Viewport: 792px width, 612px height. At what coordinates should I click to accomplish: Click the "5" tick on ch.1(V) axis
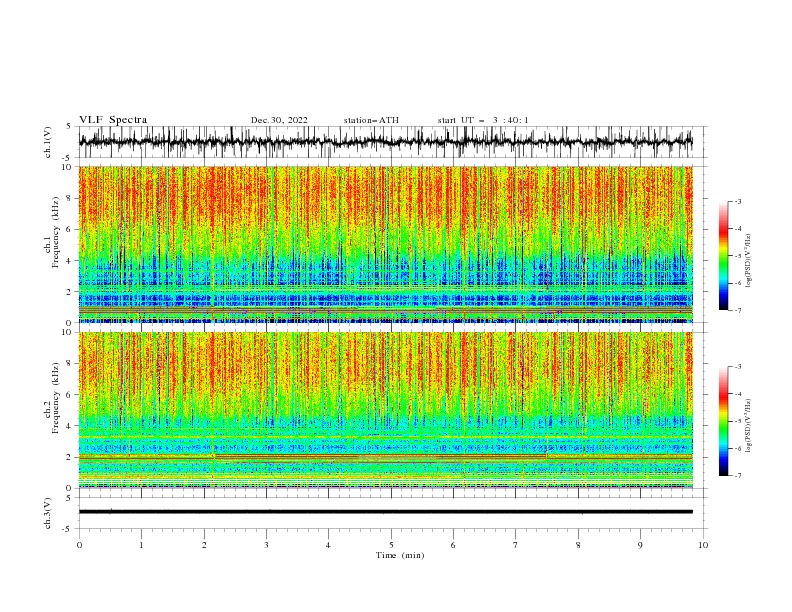pyautogui.click(x=69, y=126)
